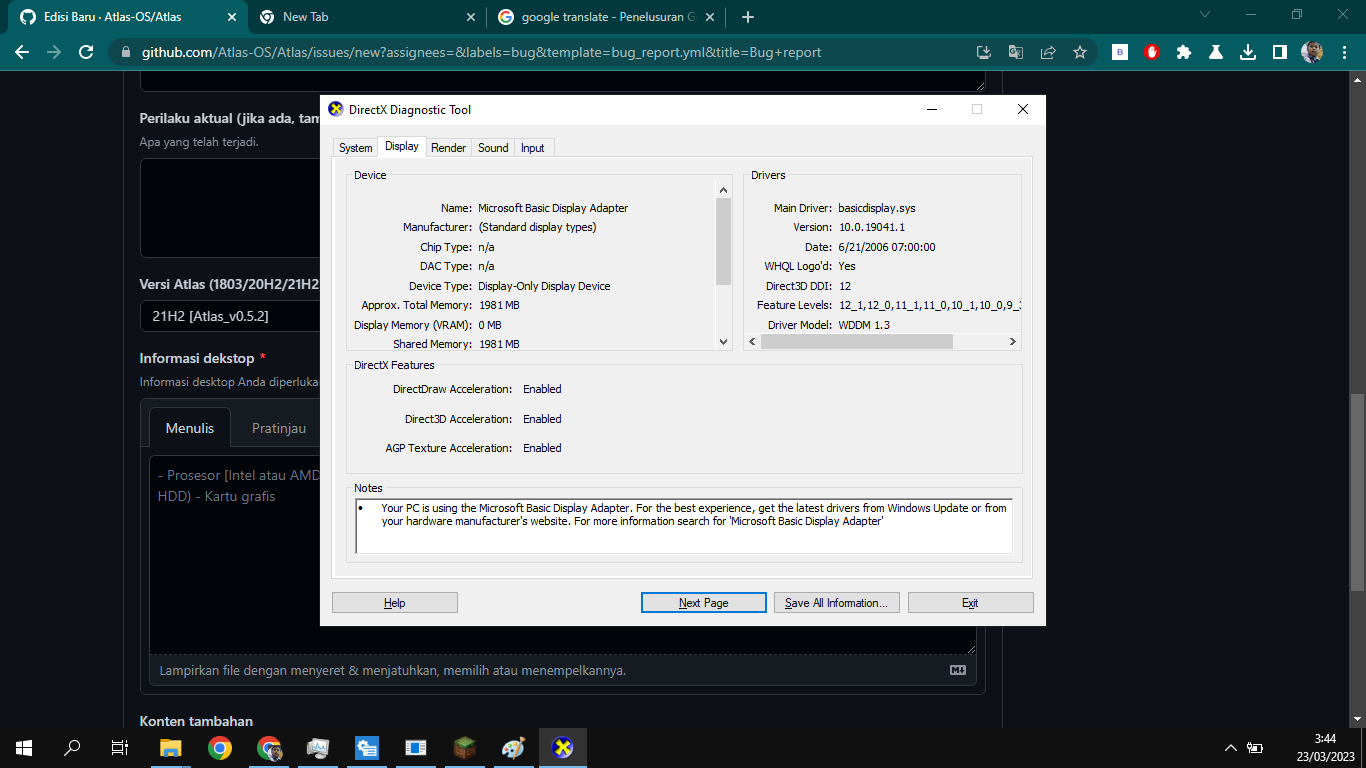Click the DirectX Diagnostic Tool taskbar icon
The height and width of the screenshot is (768, 1366).
point(562,747)
